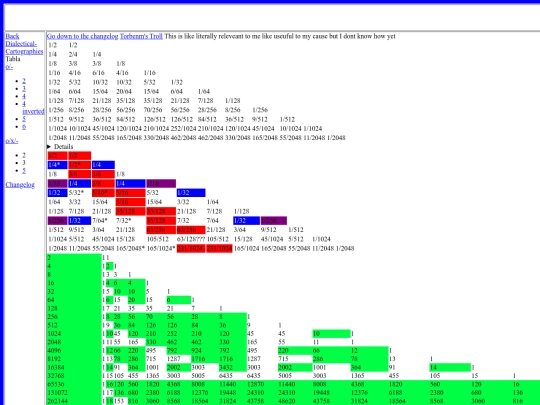
Task: Open the Back link in sidebar
Action: point(12,36)
